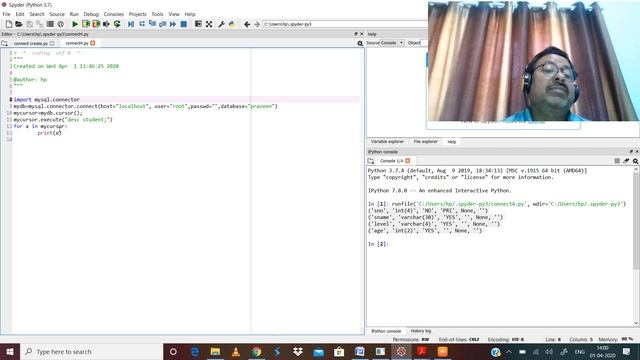Toggle fullscreen mode

tap(209, 24)
